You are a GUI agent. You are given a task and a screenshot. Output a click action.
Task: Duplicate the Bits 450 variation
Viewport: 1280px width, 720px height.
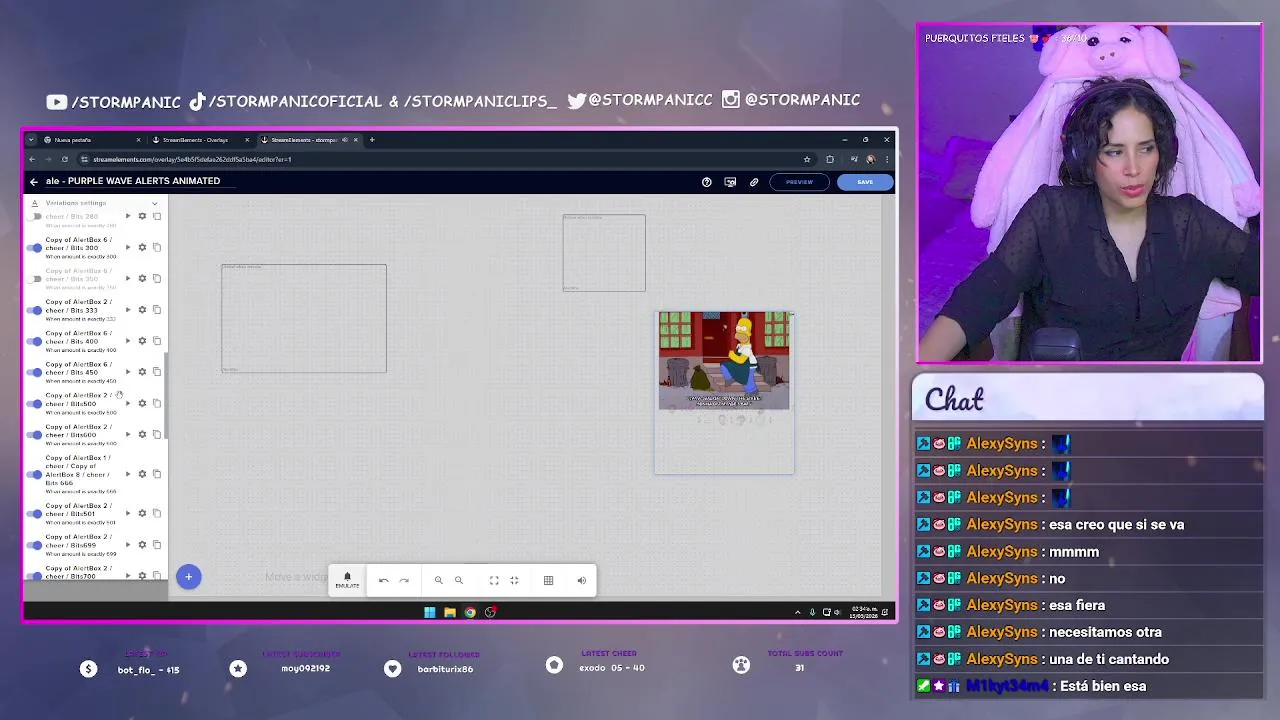[157, 371]
